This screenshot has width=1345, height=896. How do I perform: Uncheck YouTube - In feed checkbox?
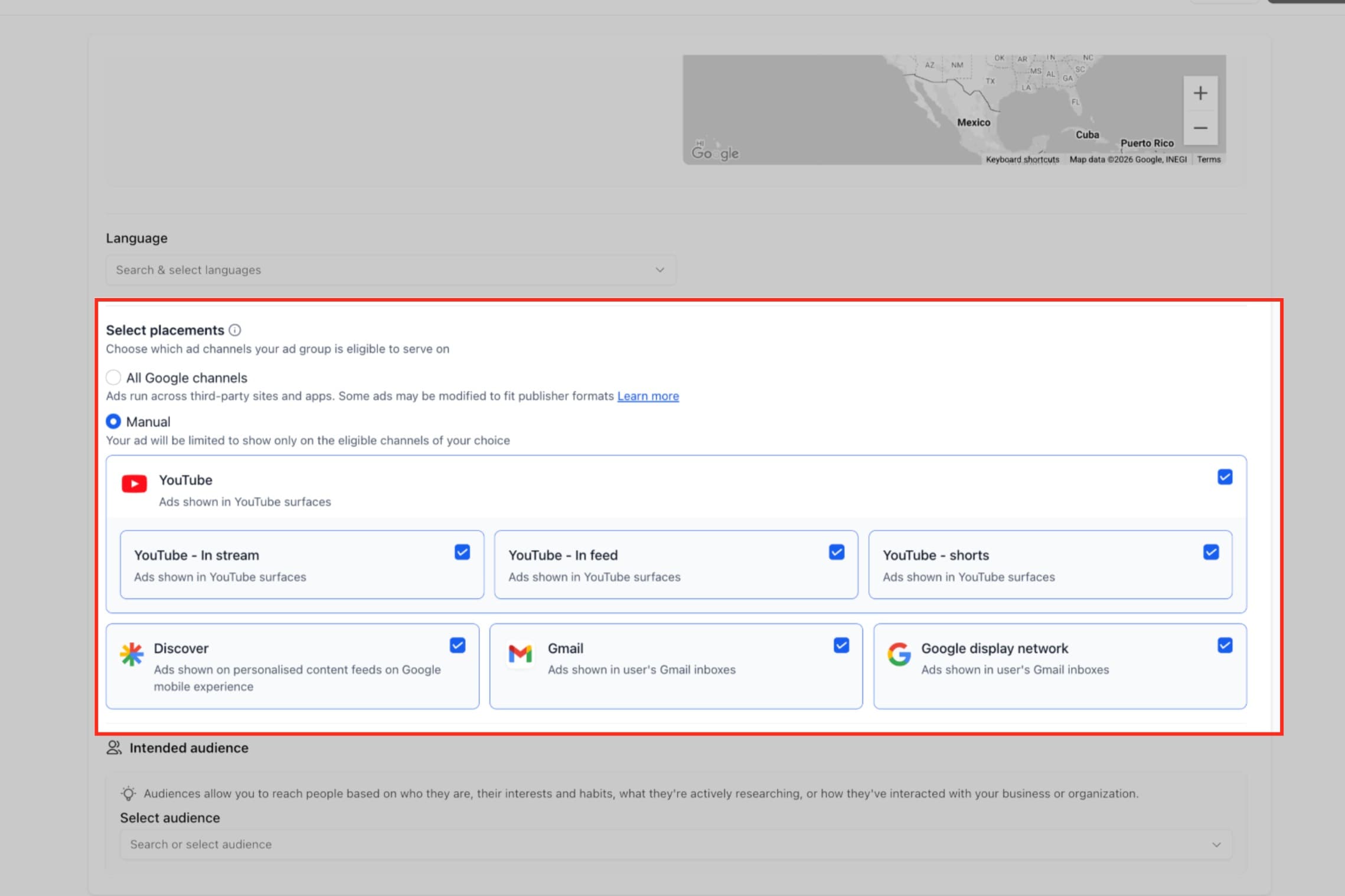[x=837, y=552]
